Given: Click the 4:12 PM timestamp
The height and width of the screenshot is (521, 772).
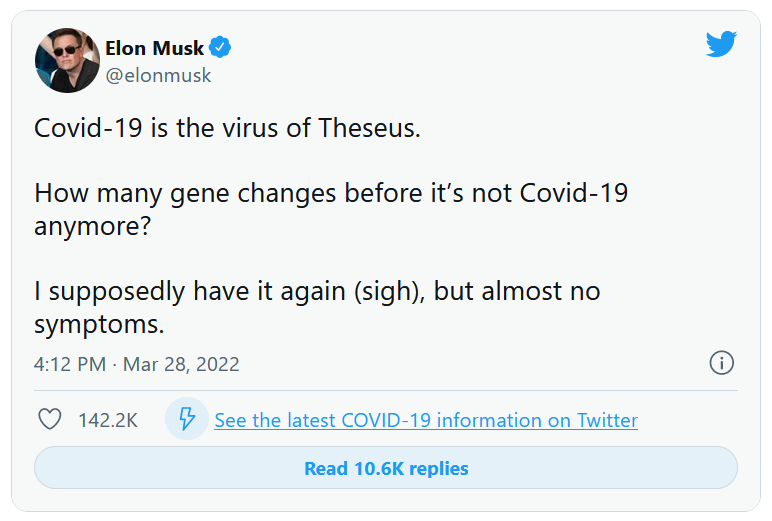Looking at the screenshot, I should (x=69, y=364).
